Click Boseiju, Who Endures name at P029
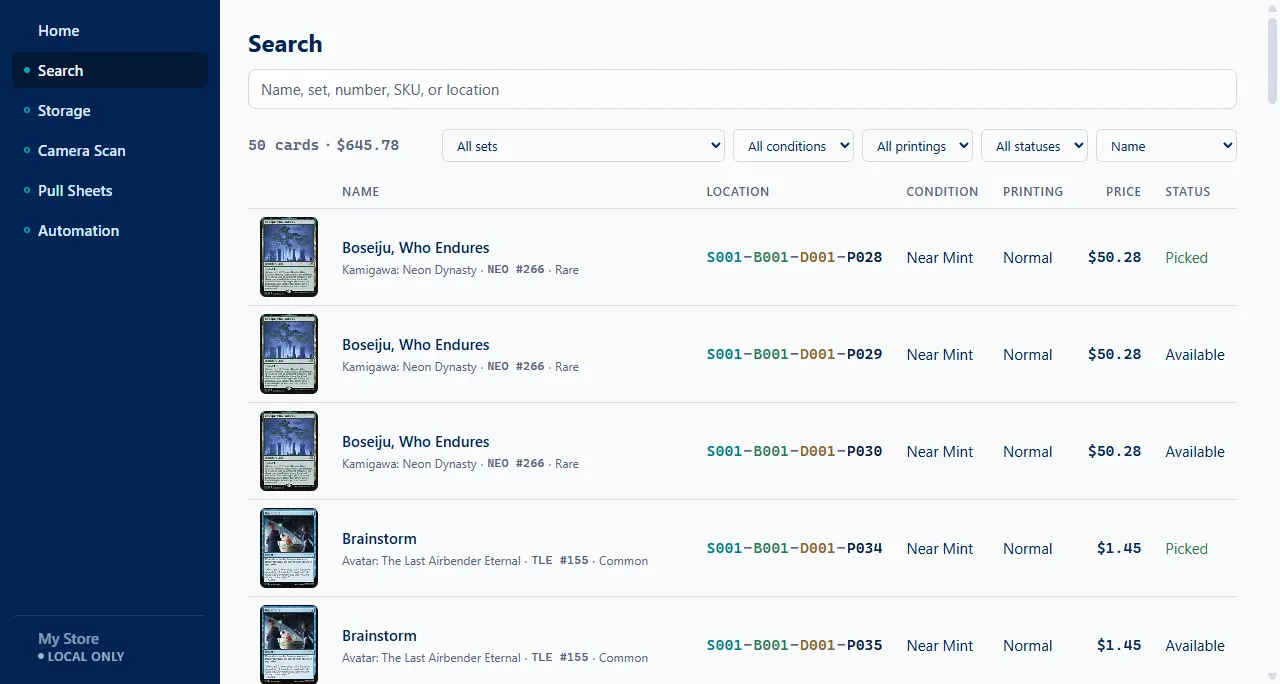The width and height of the screenshot is (1280, 684). (x=416, y=345)
